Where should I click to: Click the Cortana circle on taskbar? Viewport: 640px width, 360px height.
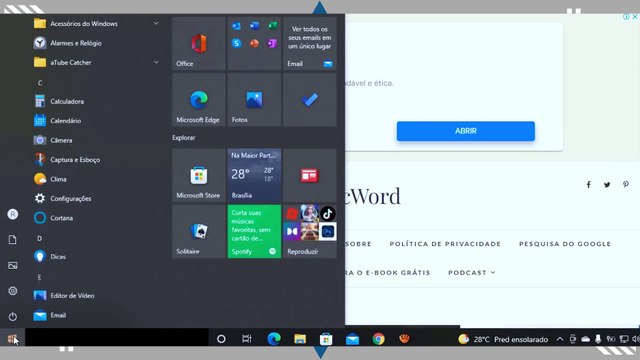point(221,339)
